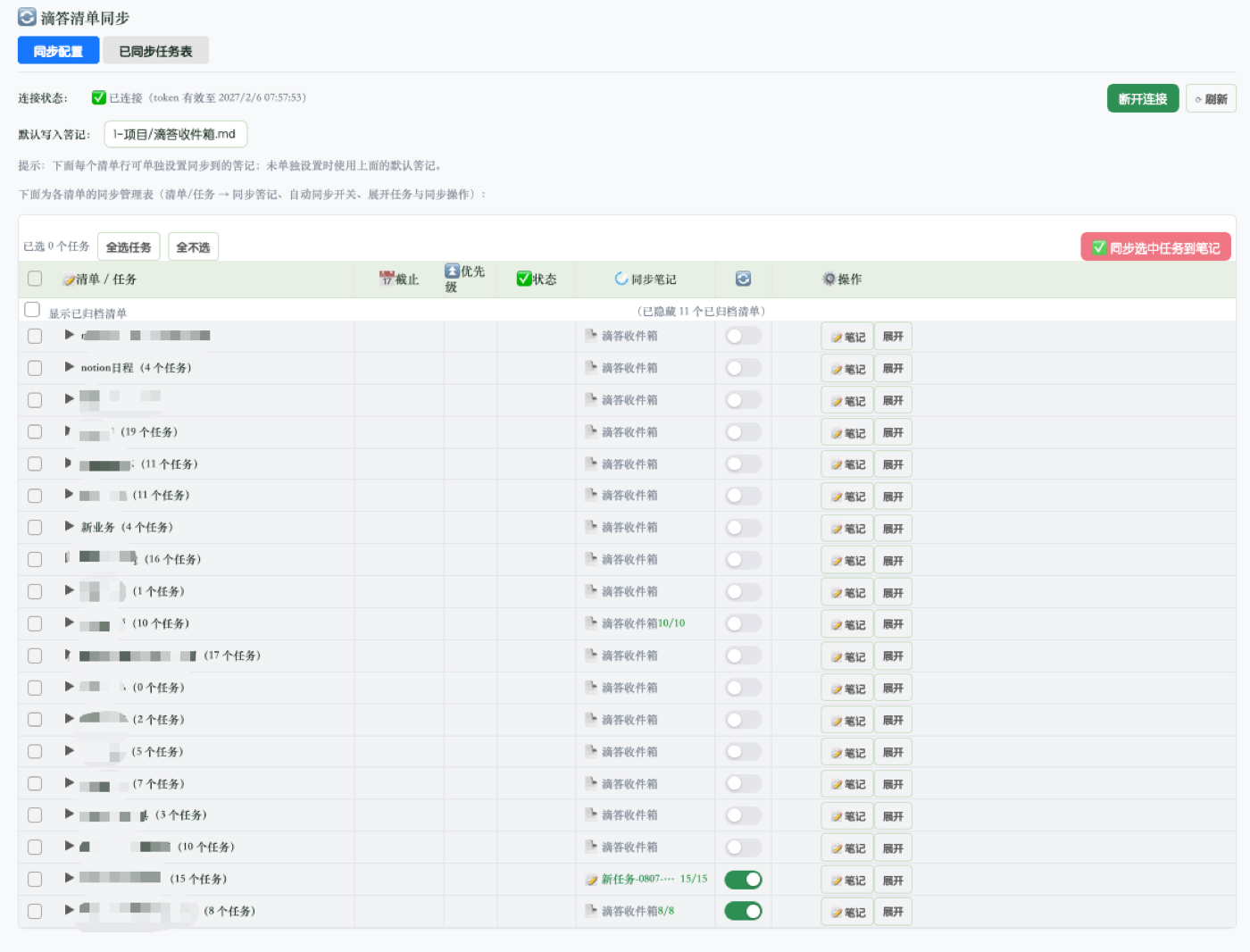Click the note file icon in notion日程 row
This screenshot has height=952, width=1250.
pyautogui.click(x=591, y=367)
